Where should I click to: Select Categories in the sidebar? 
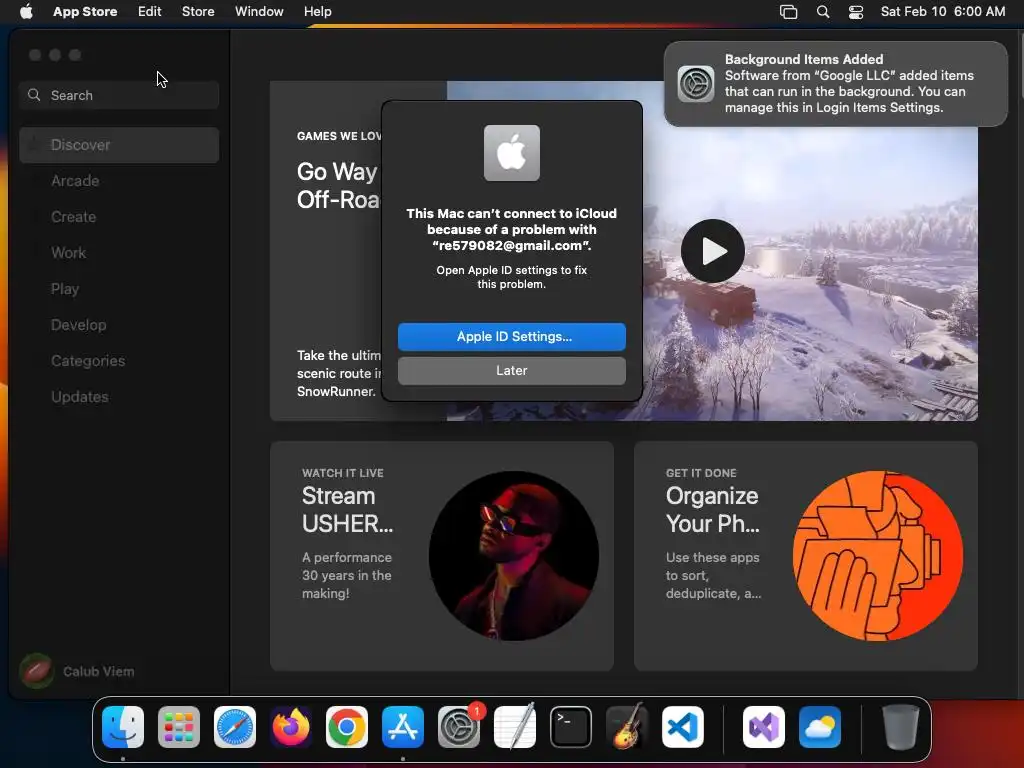tap(119, 360)
